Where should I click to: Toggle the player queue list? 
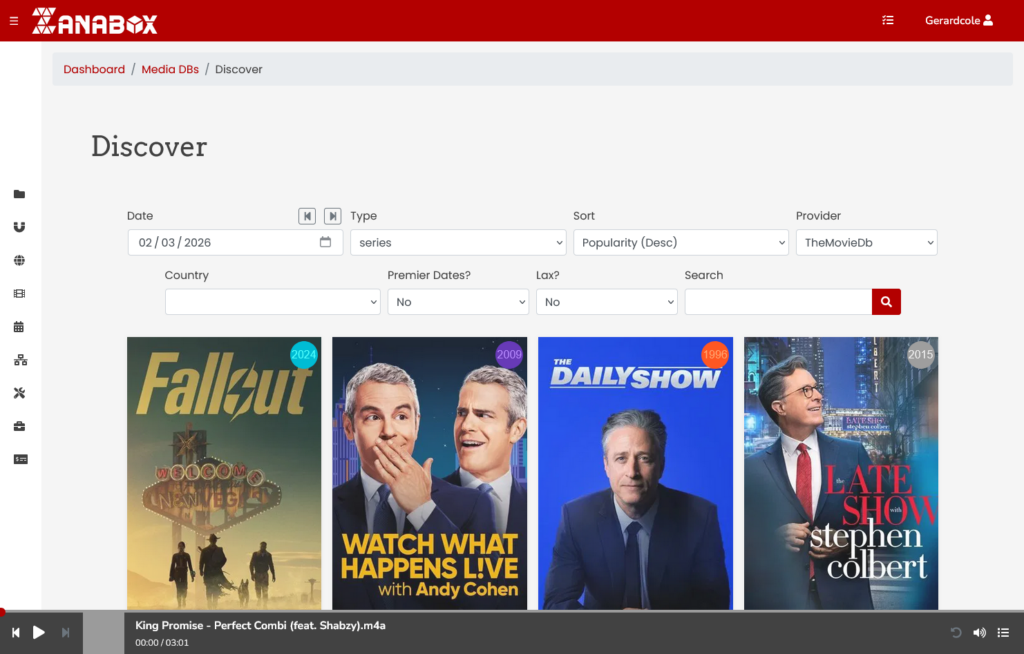coord(1003,632)
